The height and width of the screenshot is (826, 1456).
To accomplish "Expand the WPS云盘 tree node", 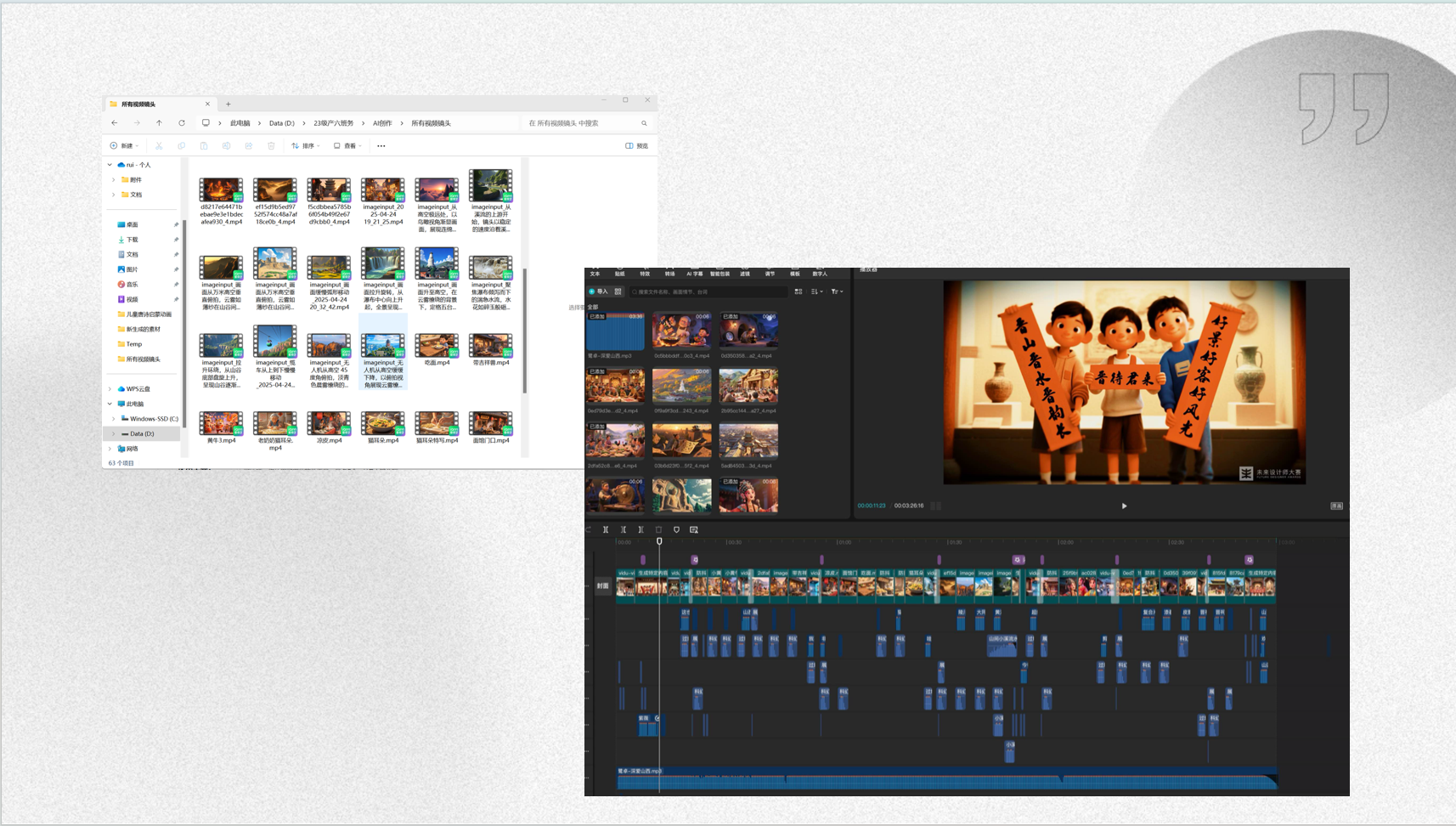I will coord(110,389).
